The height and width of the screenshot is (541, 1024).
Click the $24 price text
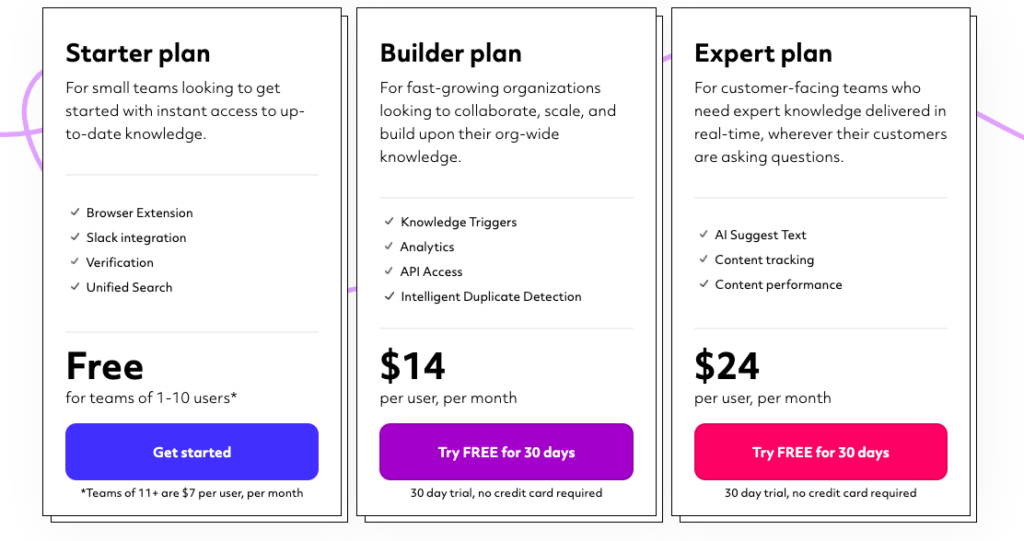tap(727, 365)
